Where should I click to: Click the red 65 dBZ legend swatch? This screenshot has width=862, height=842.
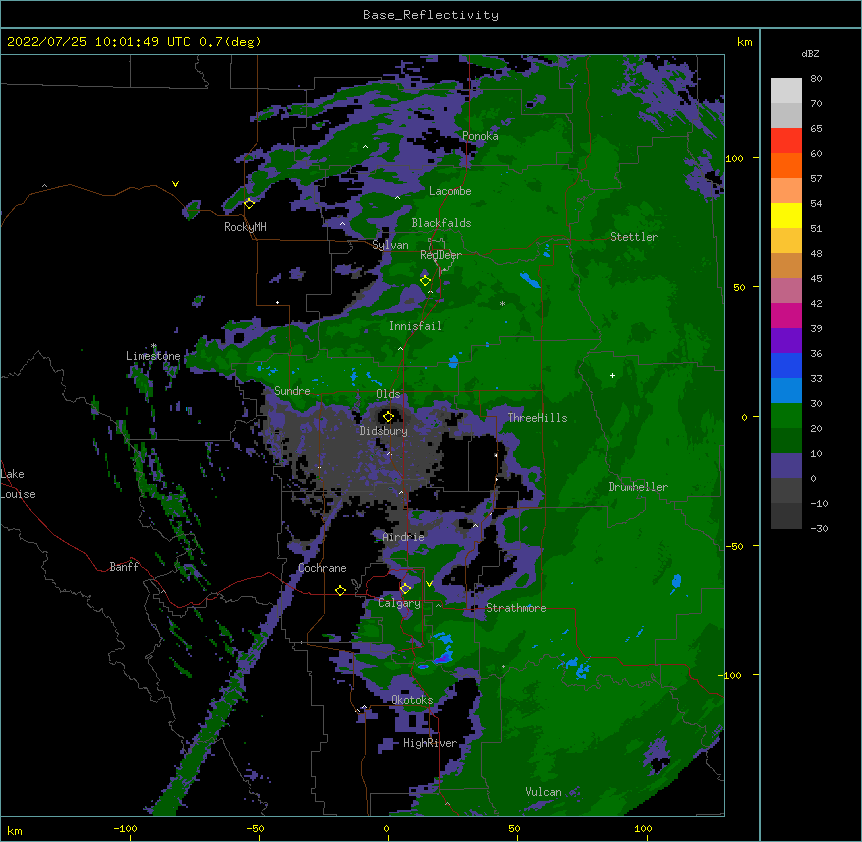coord(786,141)
